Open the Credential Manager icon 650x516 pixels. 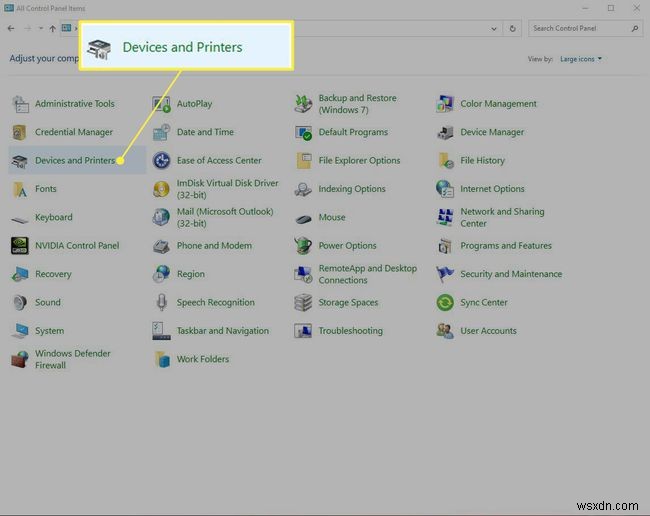coord(20,132)
